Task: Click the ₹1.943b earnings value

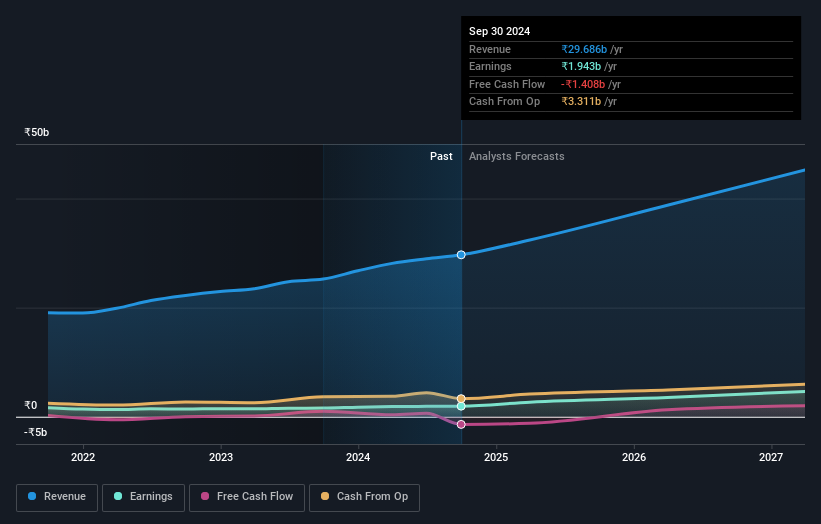Action: pos(581,66)
